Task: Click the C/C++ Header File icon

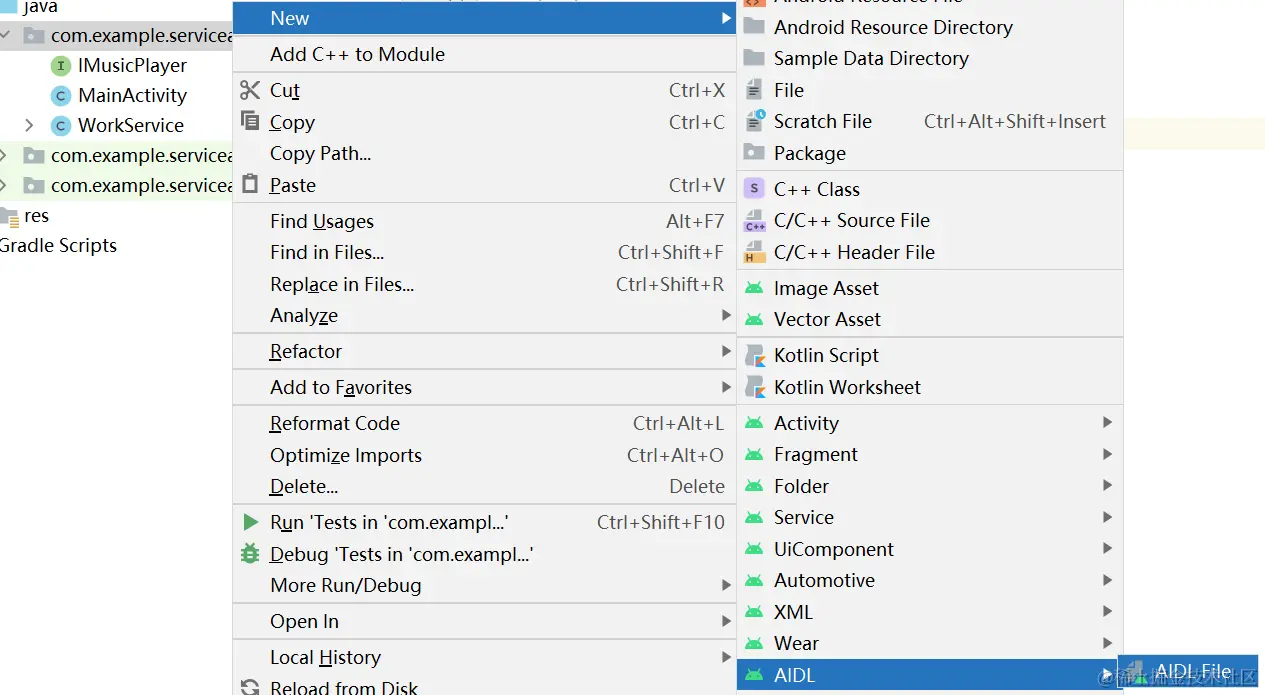Action: point(755,252)
